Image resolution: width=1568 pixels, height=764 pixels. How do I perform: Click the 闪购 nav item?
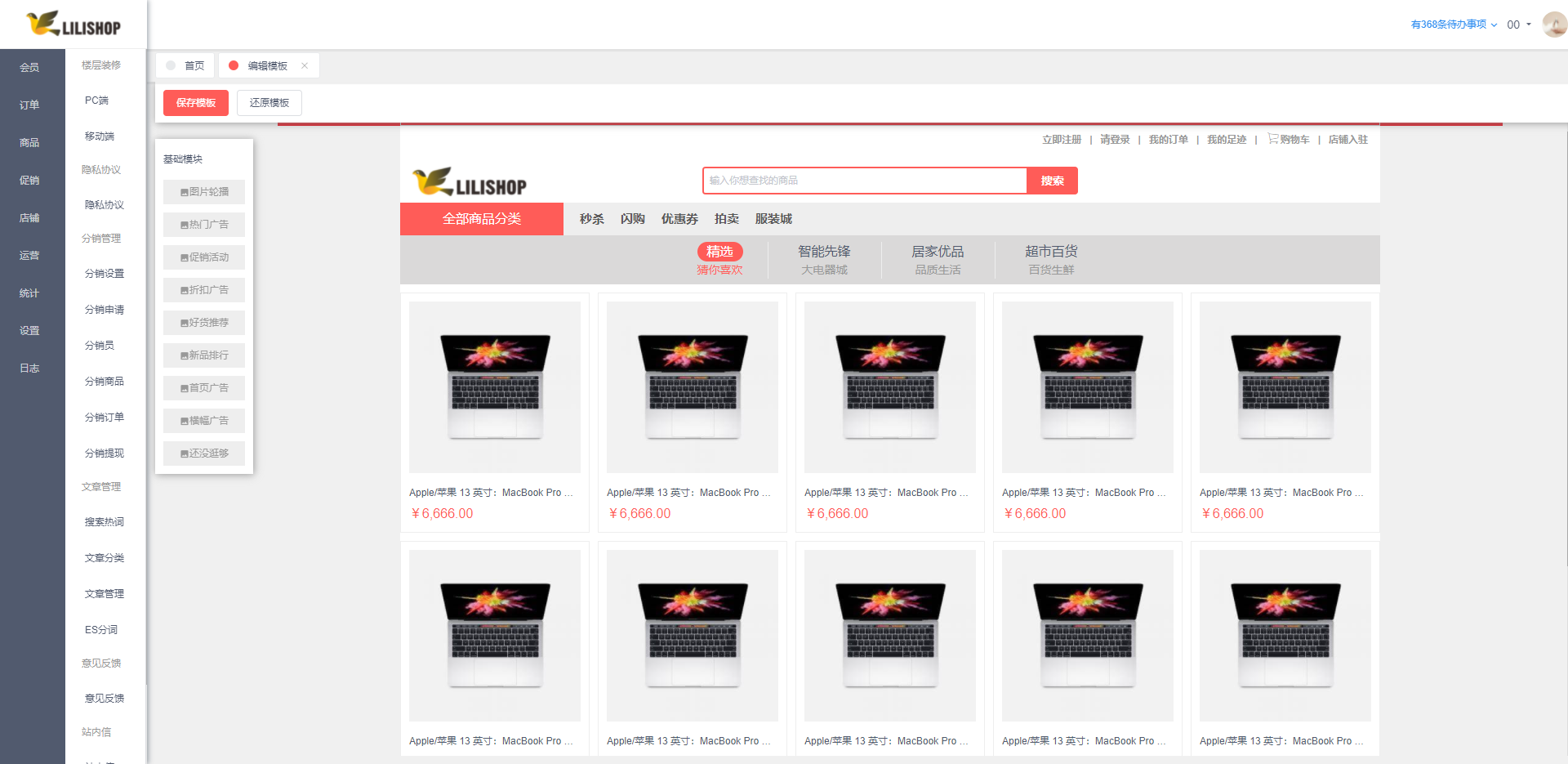click(x=633, y=219)
